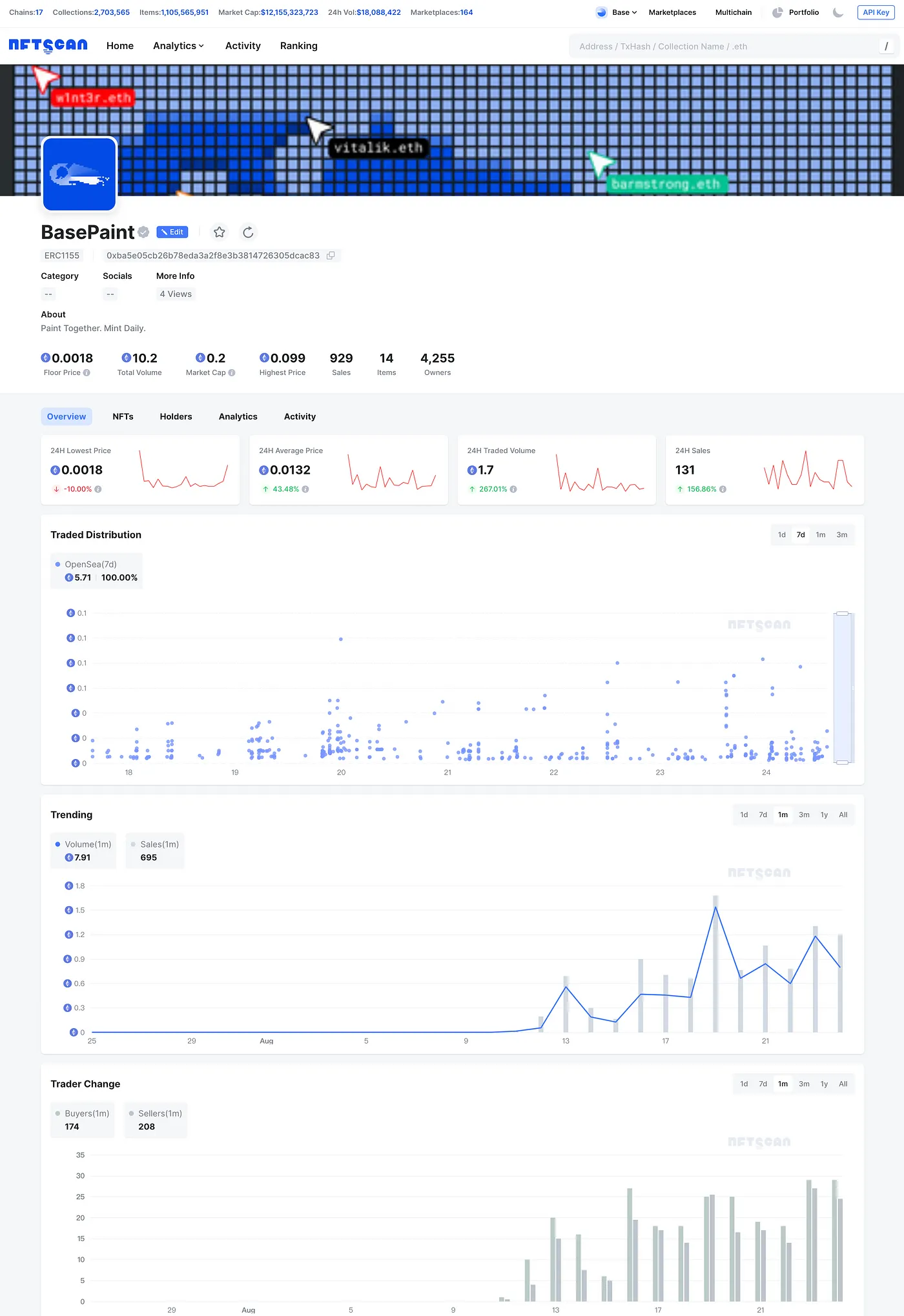This screenshot has height=1316, width=904.
Task: Open Marketplaces link in top bar
Action: pyautogui.click(x=672, y=12)
